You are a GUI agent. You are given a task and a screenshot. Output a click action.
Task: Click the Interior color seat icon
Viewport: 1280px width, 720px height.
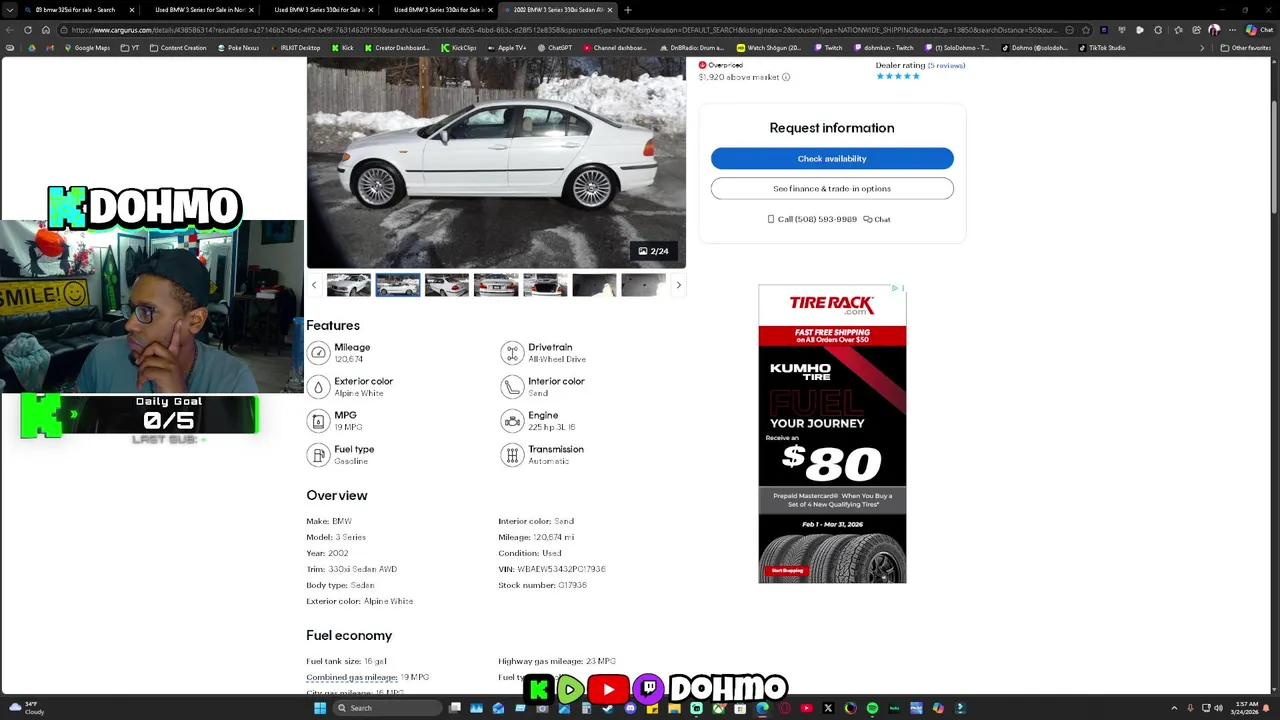tap(512, 386)
